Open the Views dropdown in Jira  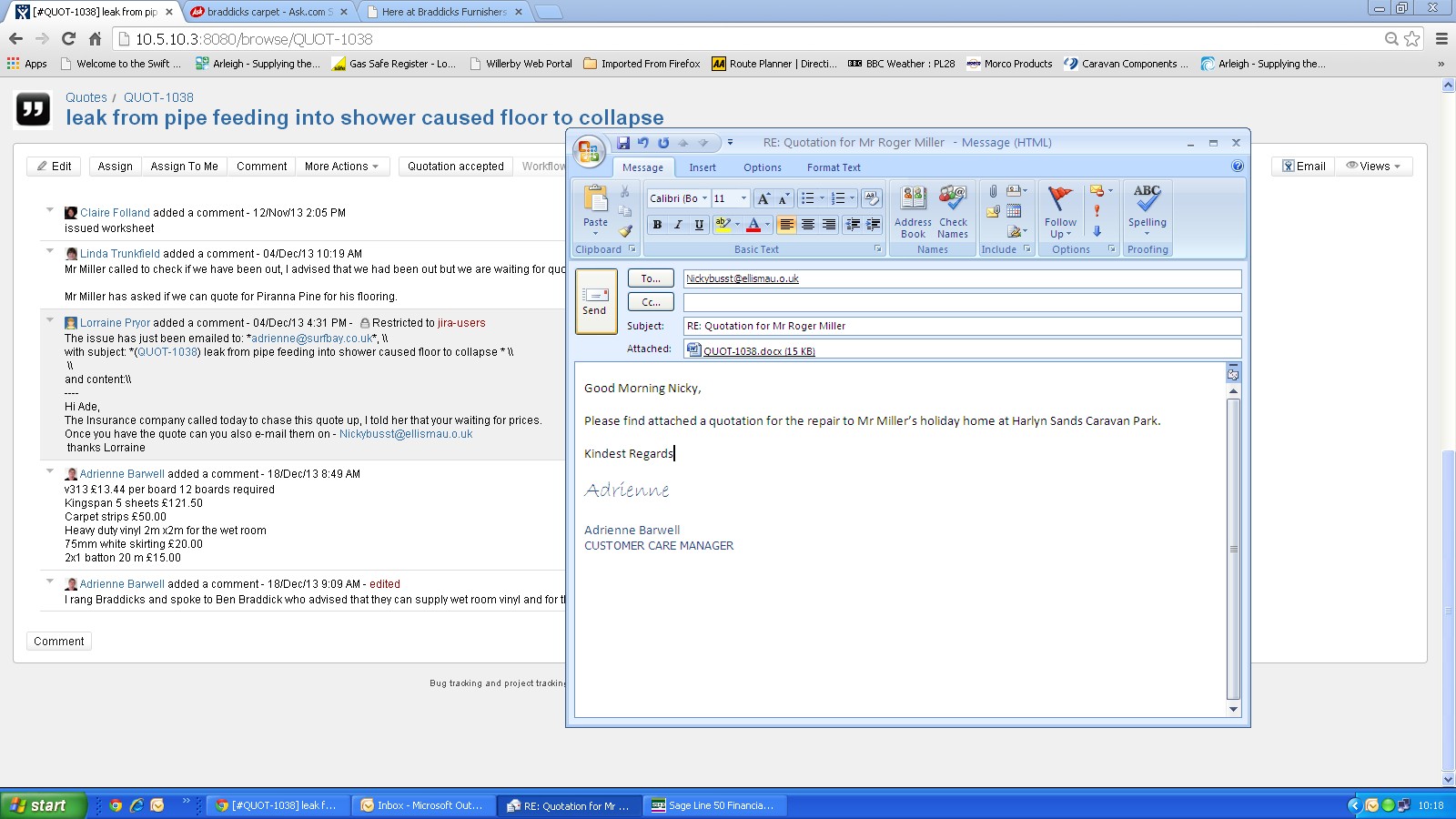(x=1374, y=167)
